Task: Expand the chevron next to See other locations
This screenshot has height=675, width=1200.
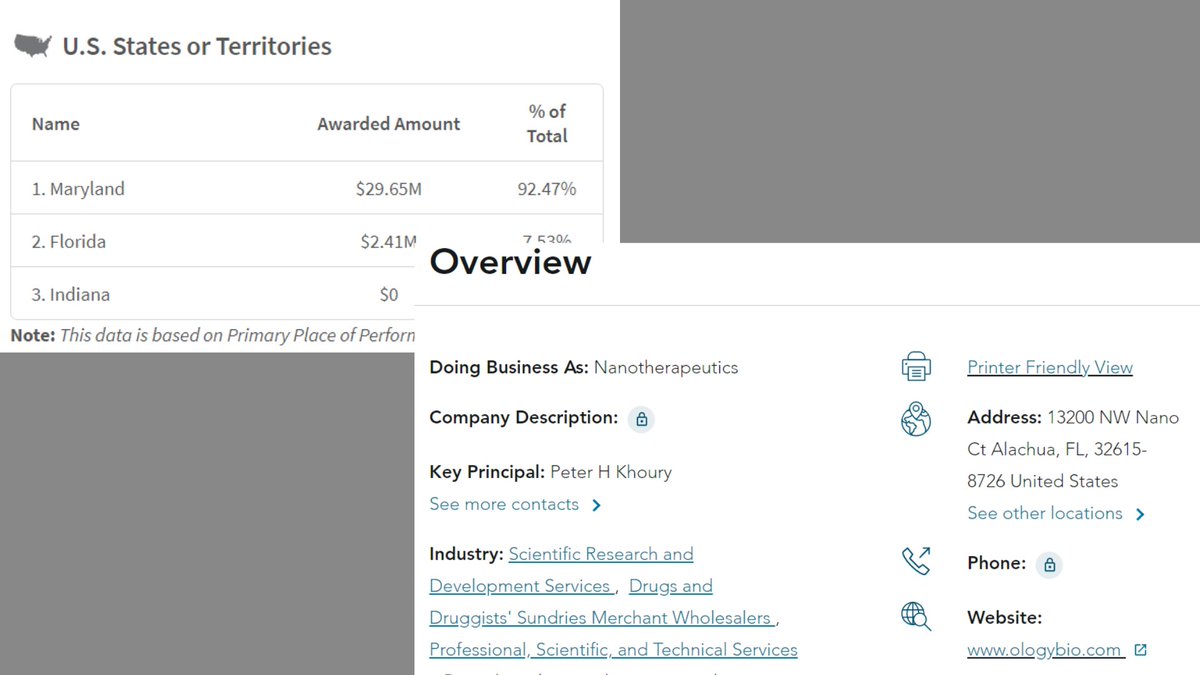Action: (x=1140, y=514)
